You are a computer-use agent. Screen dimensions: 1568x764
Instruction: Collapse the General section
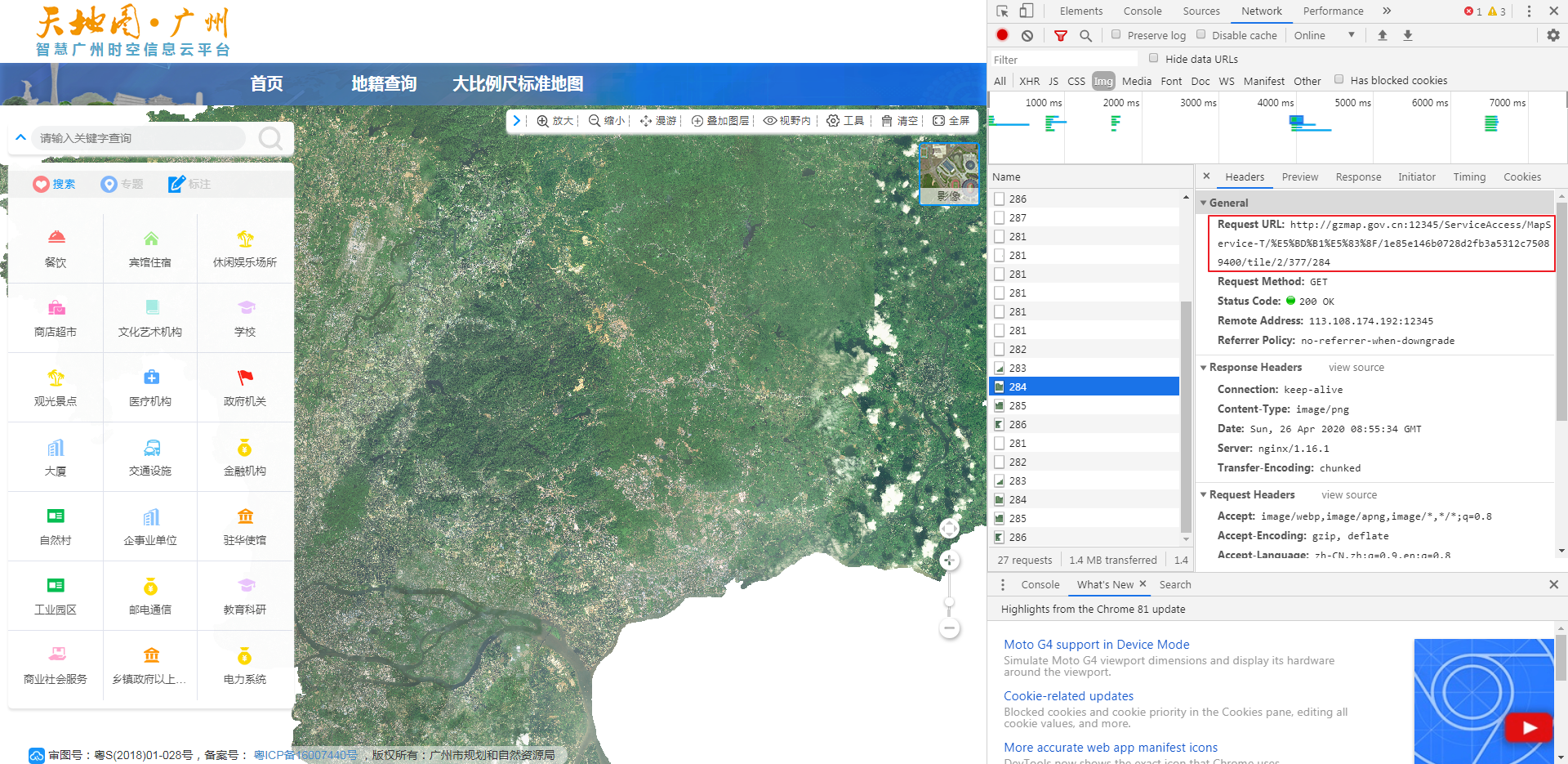(x=1203, y=203)
